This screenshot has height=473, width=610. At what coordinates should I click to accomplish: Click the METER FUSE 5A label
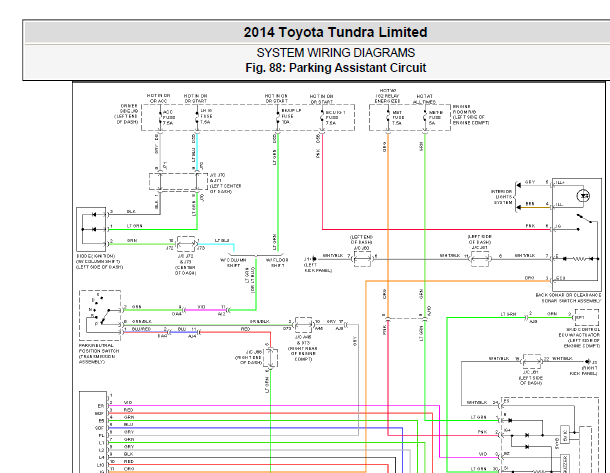click(x=435, y=117)
